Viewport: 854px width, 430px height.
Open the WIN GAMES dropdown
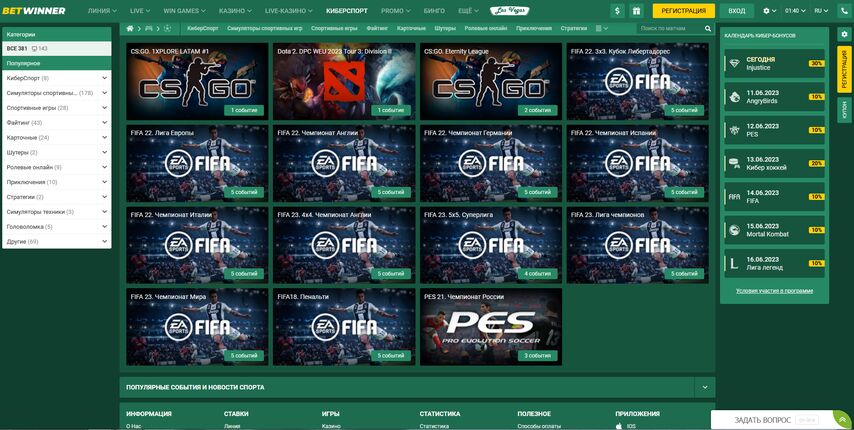pos(184,11)
